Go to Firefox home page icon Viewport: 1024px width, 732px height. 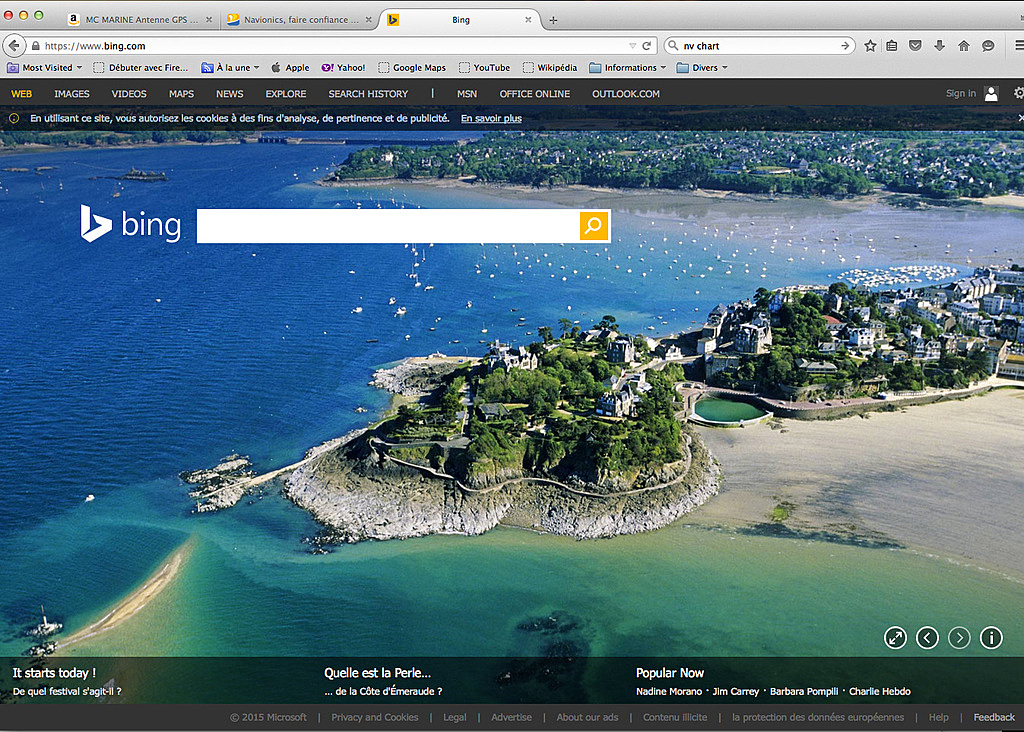click(963, 46)
